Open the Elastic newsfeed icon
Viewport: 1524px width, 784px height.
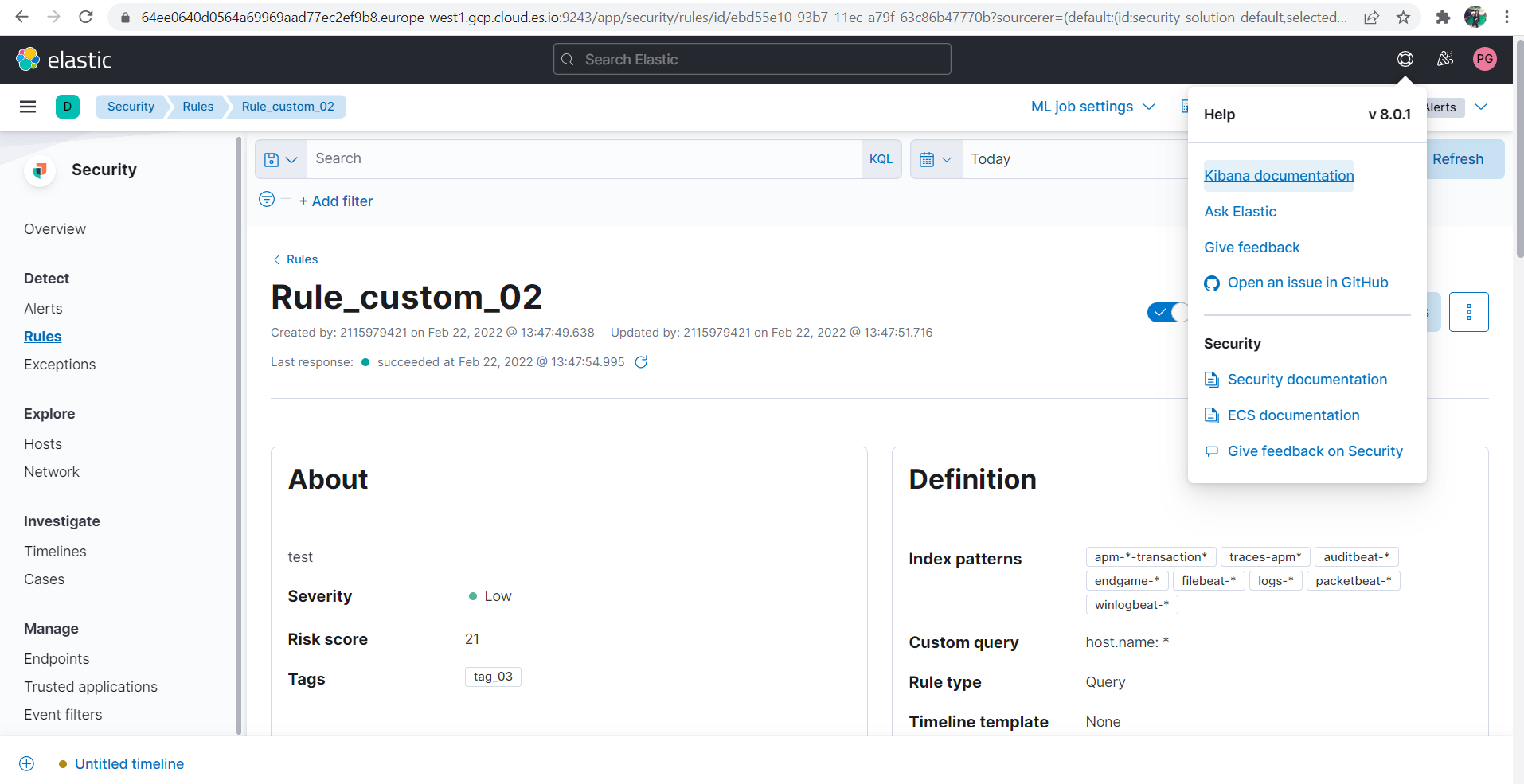pos(1444,59)
